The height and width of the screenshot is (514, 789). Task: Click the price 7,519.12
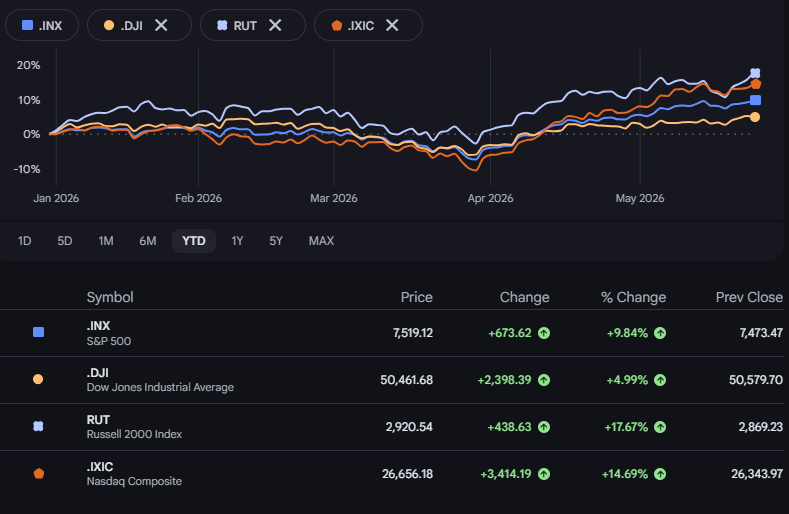(413, 333)
